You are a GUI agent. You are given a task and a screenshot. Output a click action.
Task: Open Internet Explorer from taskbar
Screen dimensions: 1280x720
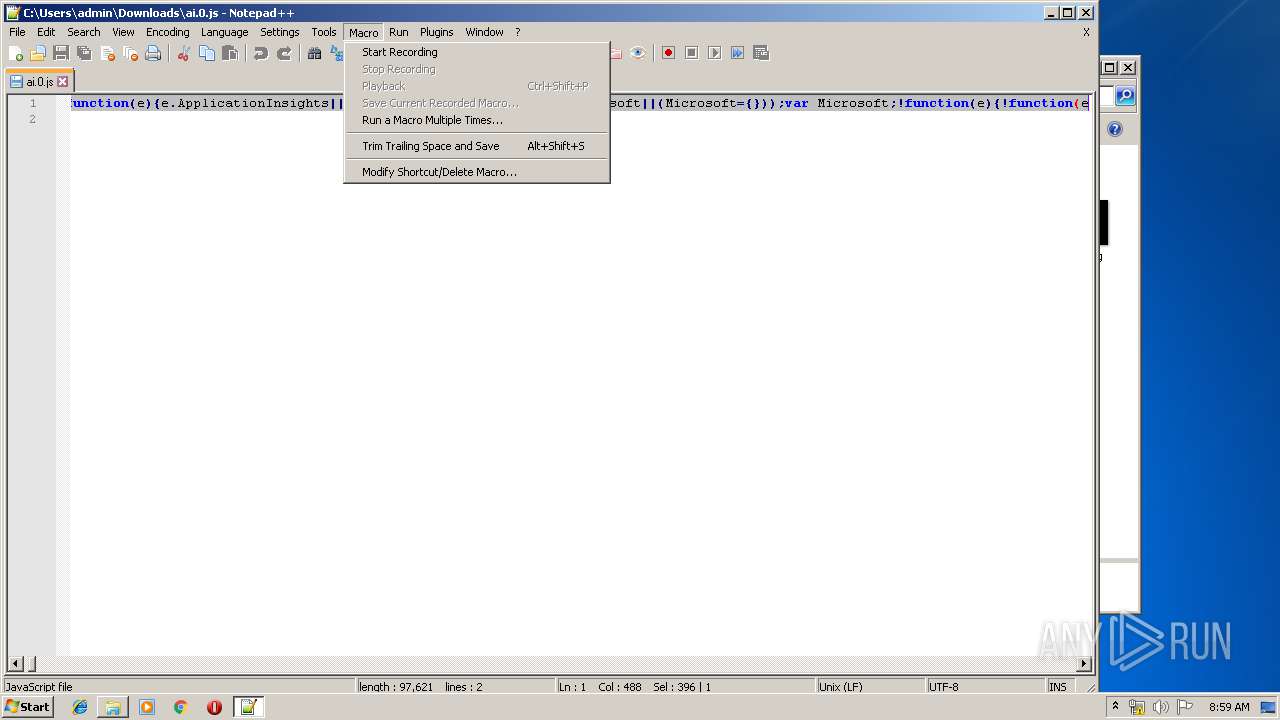tap(80, 707)
